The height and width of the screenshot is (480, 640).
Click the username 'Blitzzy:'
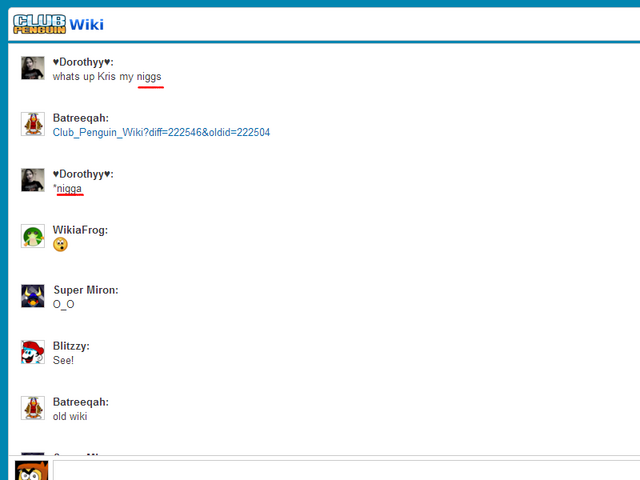71,346
